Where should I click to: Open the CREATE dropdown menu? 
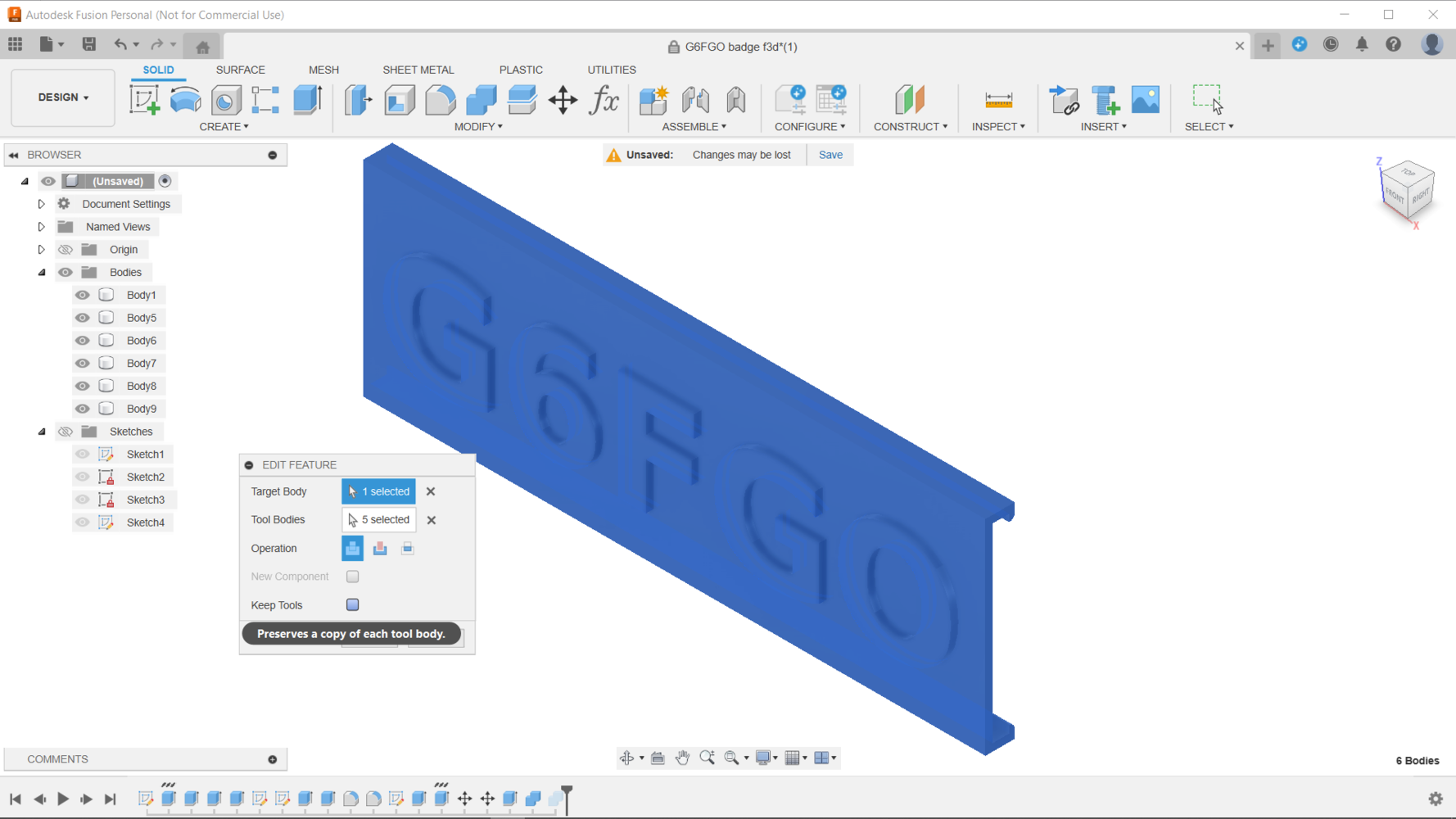point(224,127)
